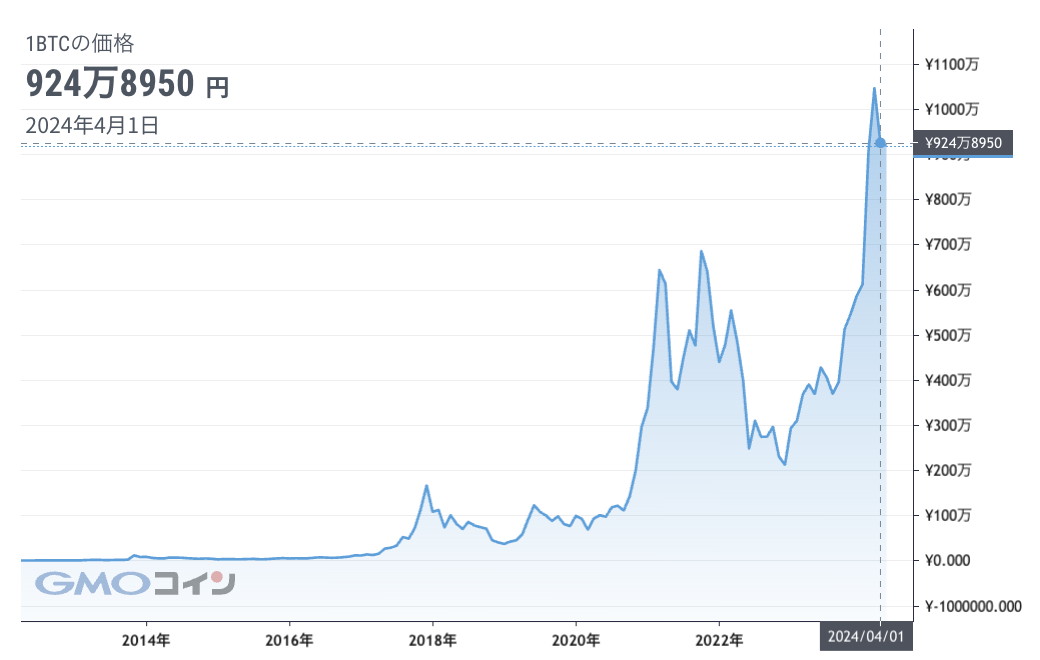This screenshot has width=1040, height=660.
Task: Click the large 924万8950 円 price readout
Action: pos(127,86)
